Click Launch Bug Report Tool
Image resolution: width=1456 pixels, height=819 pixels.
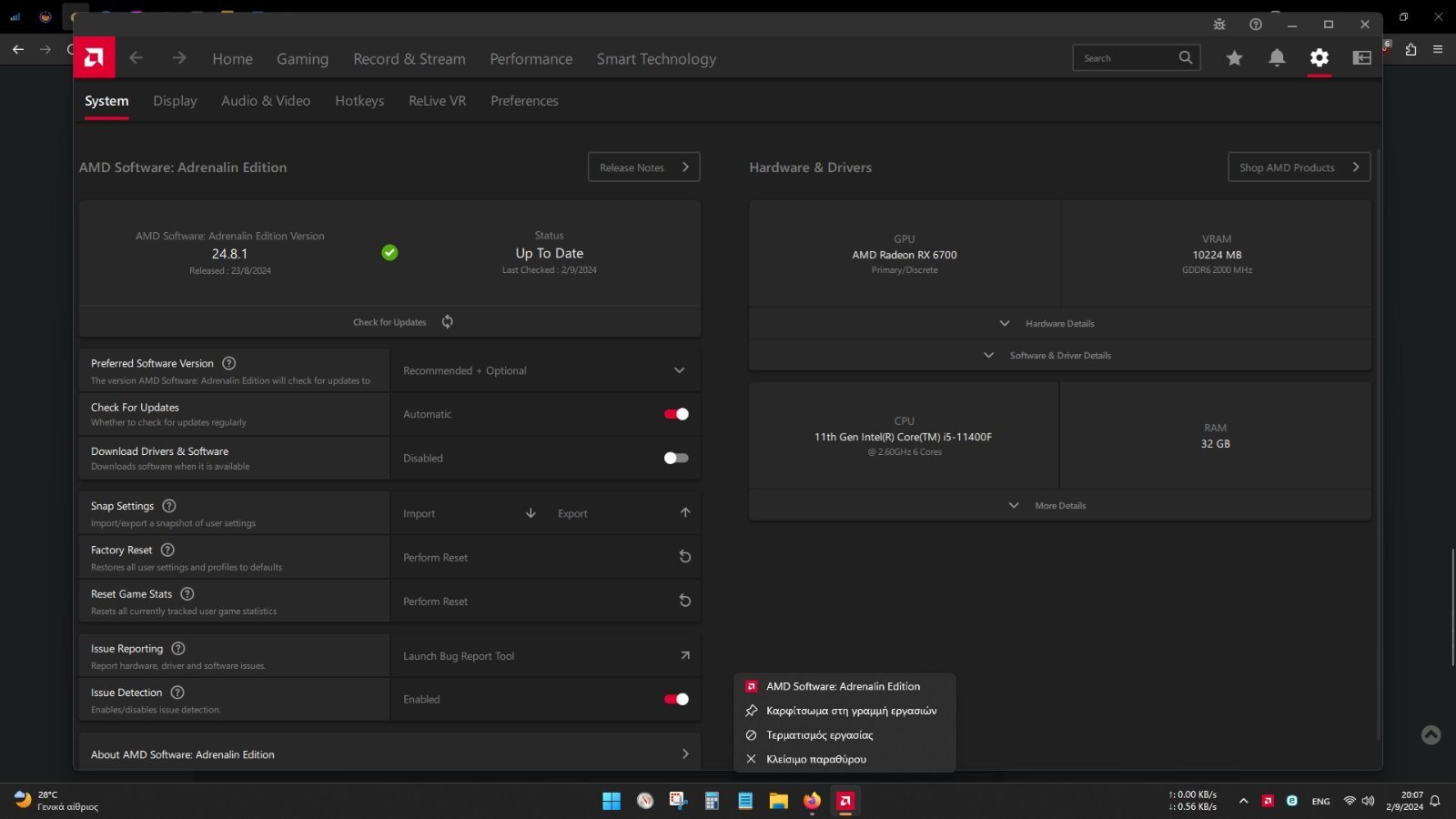coord(459,656)
